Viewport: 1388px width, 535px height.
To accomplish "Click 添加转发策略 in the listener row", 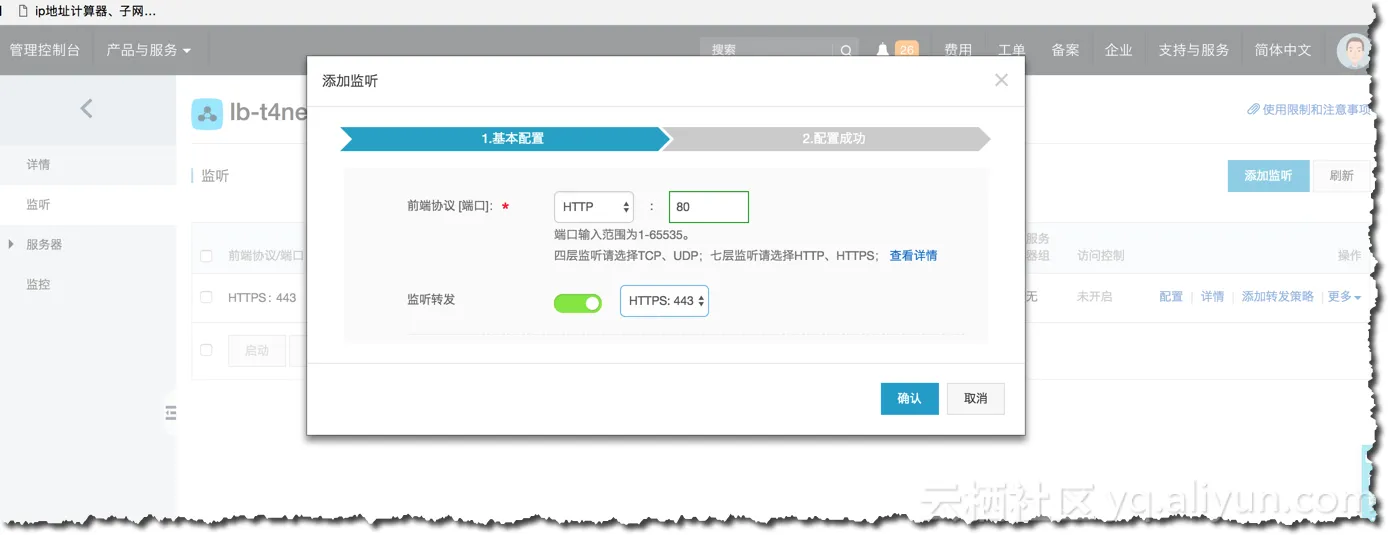I will point(1278,297).
